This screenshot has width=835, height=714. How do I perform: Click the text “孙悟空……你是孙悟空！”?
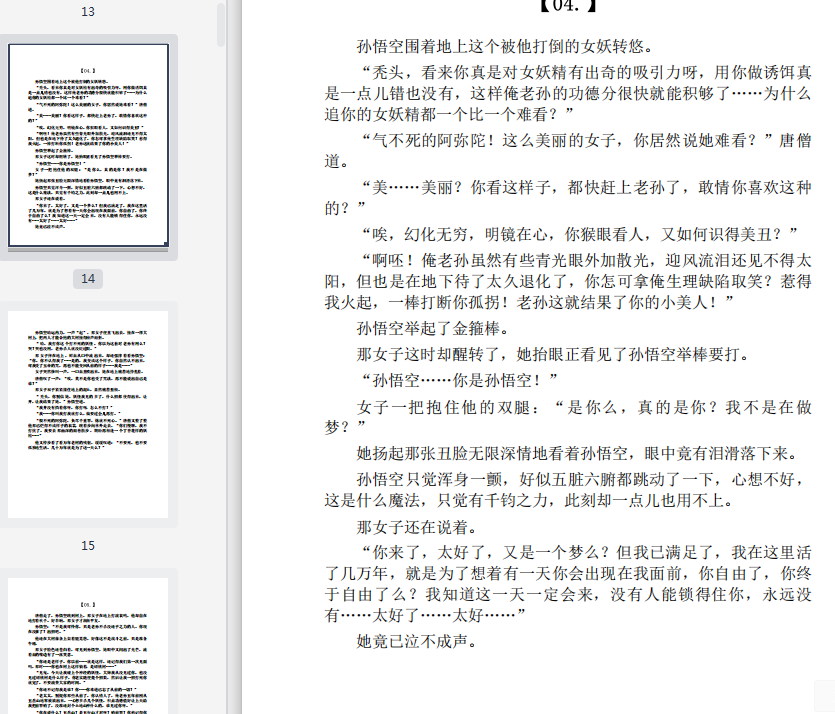point(460,380)
